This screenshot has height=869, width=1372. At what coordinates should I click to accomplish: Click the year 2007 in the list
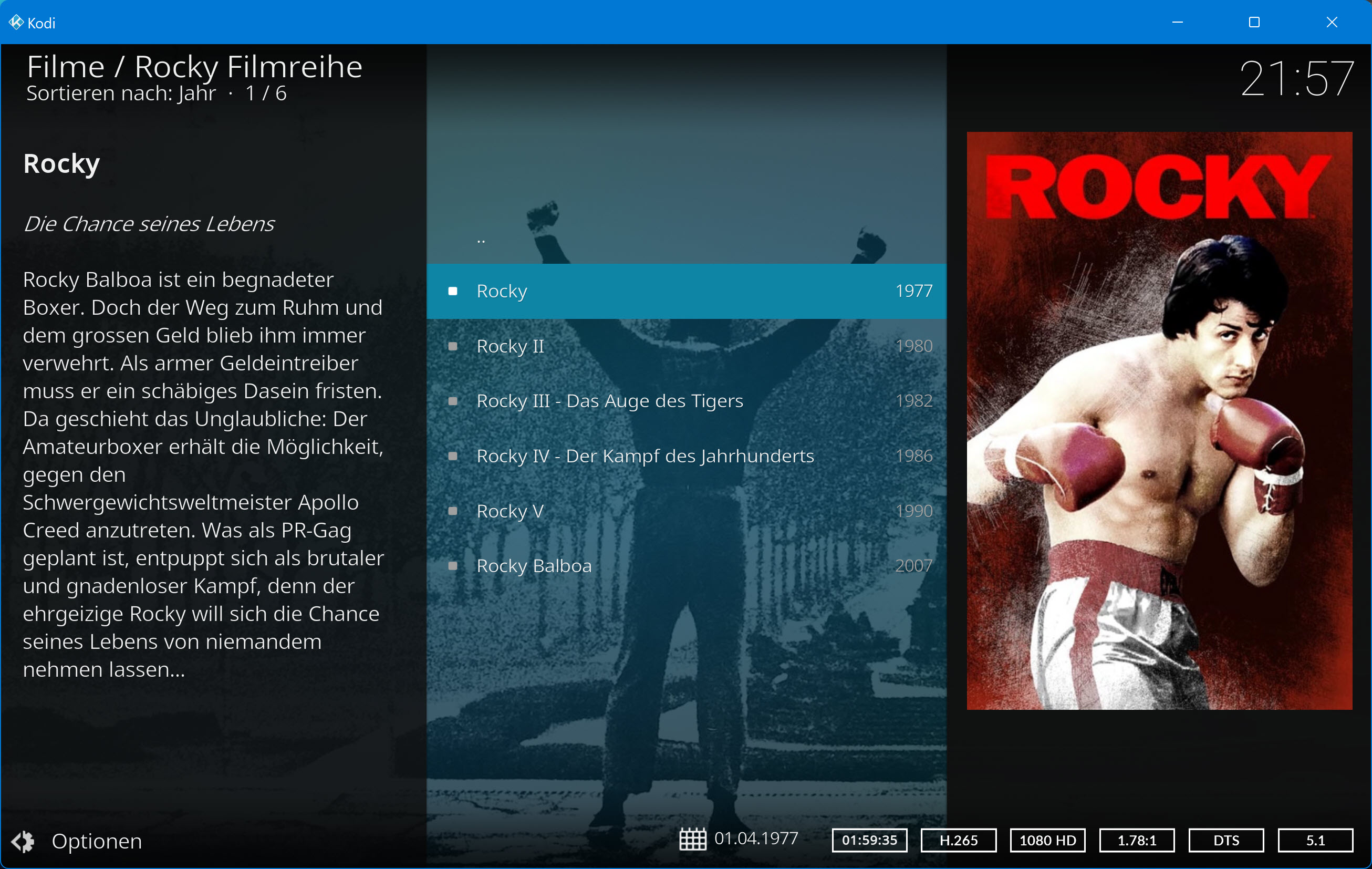point(914,566)
